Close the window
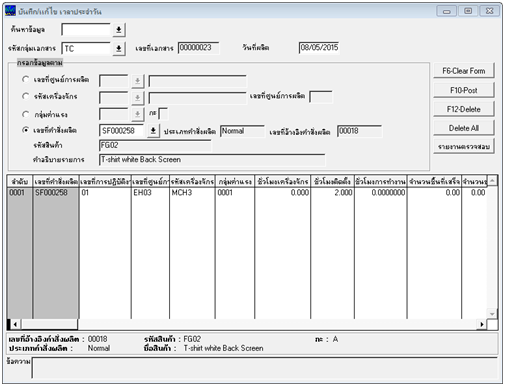 point(490,11)
